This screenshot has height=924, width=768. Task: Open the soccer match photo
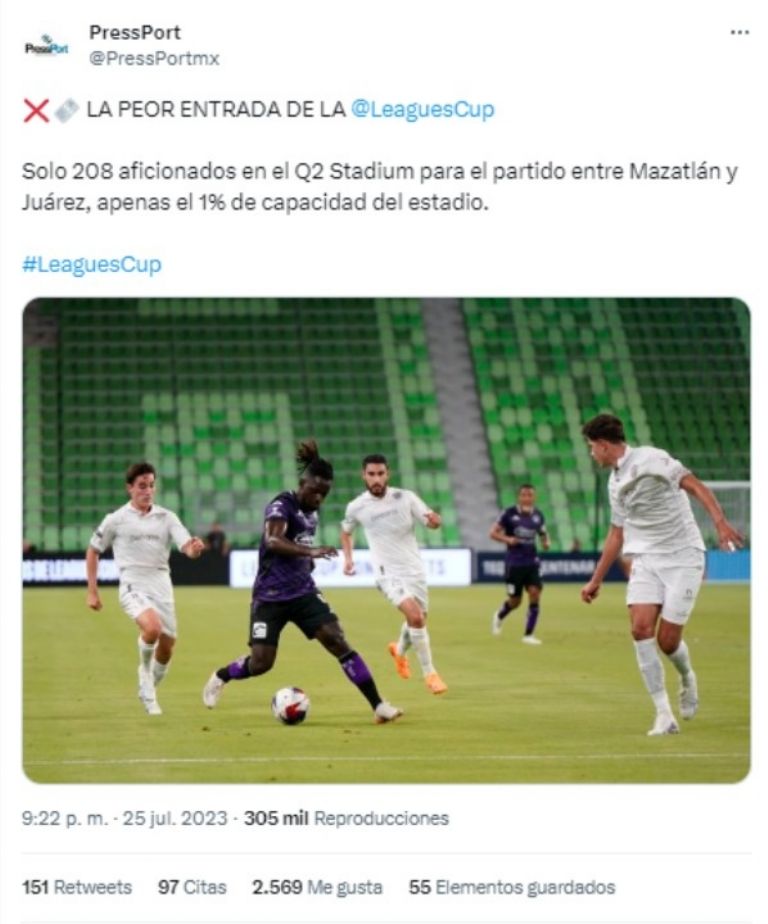(x=387, y=540)
